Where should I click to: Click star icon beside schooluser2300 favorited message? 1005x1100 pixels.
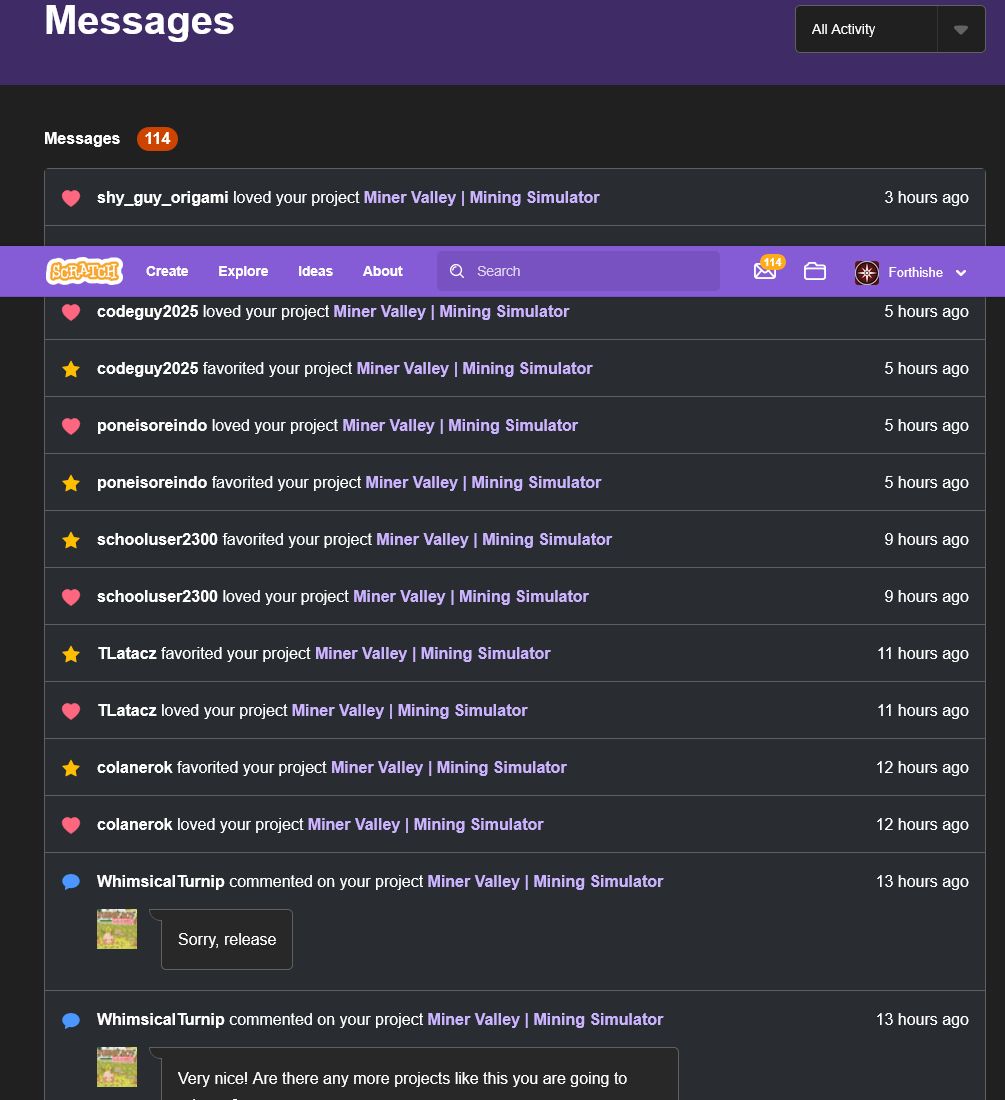71,539
